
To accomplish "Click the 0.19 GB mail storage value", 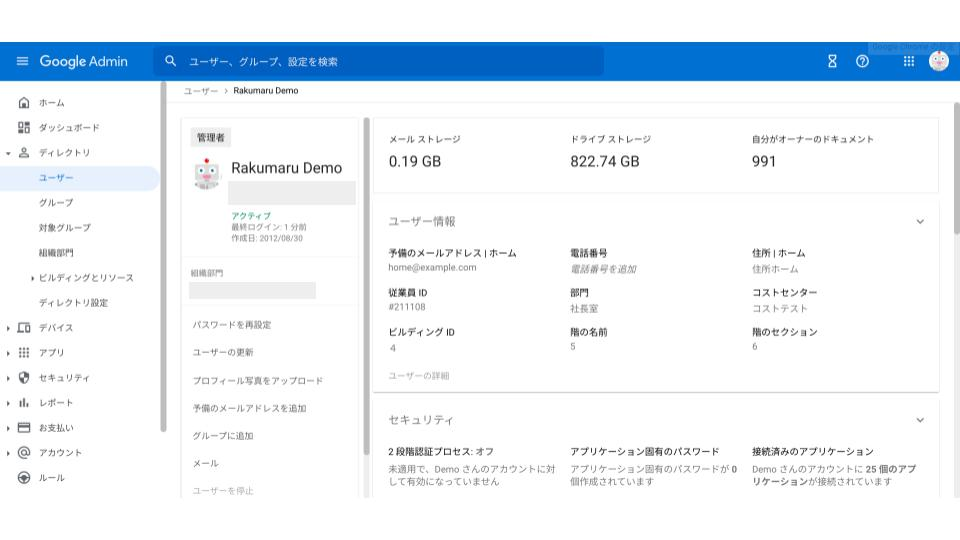I will point(415,162).
